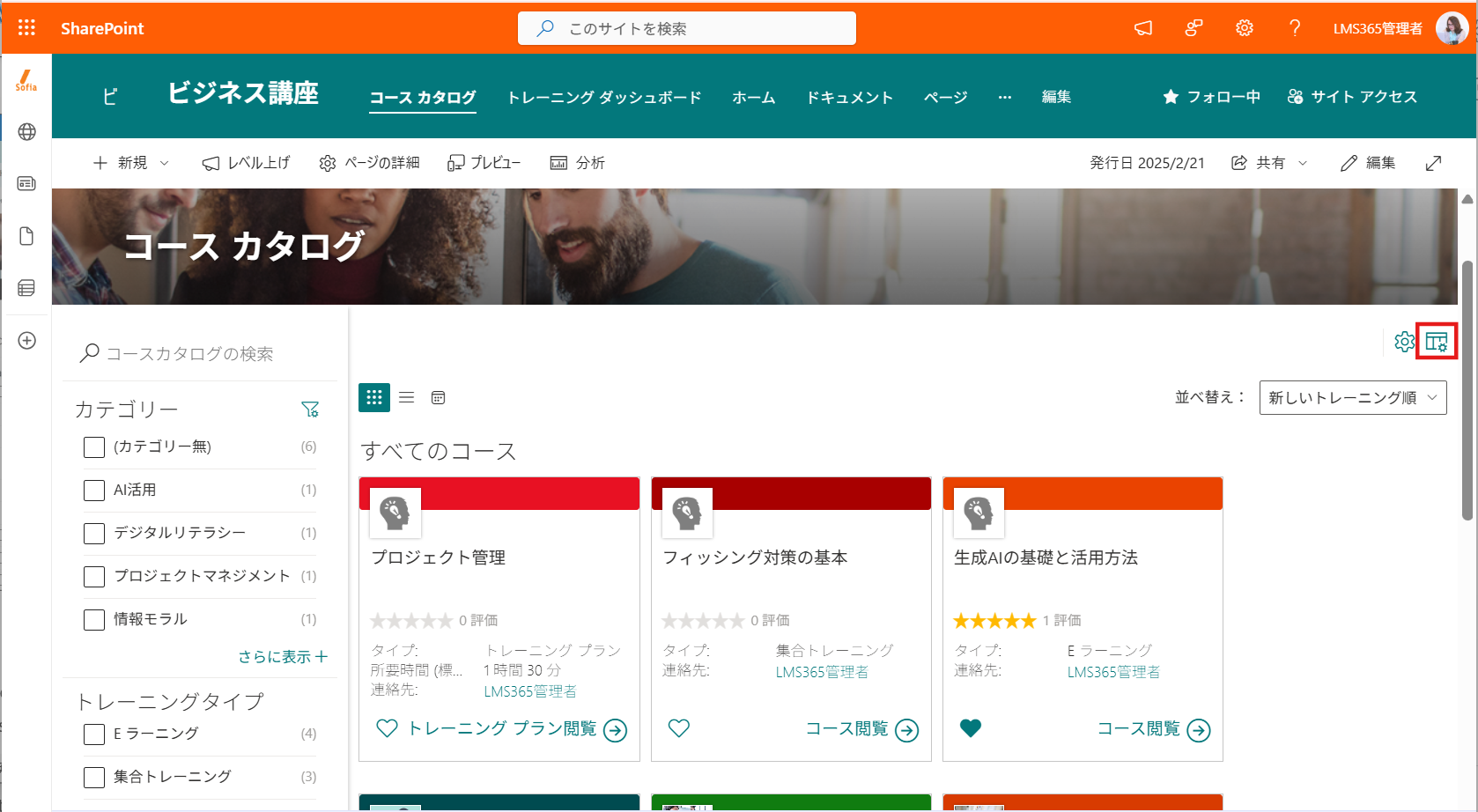Screen dimensions: 1478x812
Task: Open the lists icon in left rail
Action: (26, 288)
